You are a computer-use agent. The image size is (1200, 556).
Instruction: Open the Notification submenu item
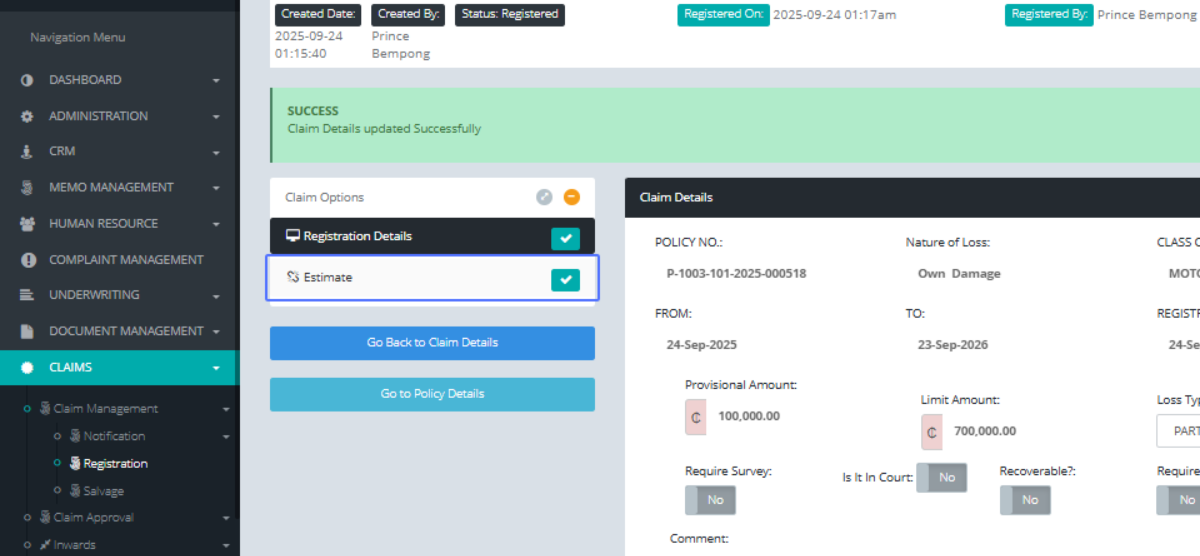click(x=113, y=436)
